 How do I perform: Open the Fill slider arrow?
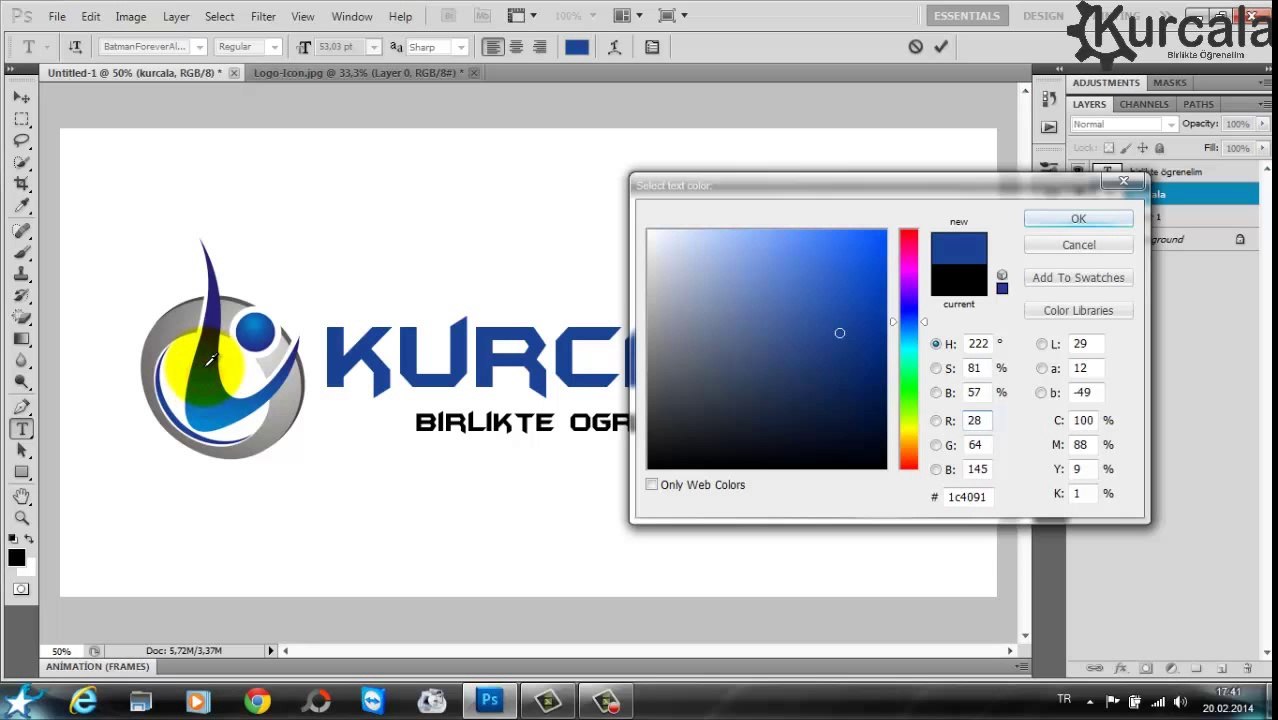point(1261,148)
